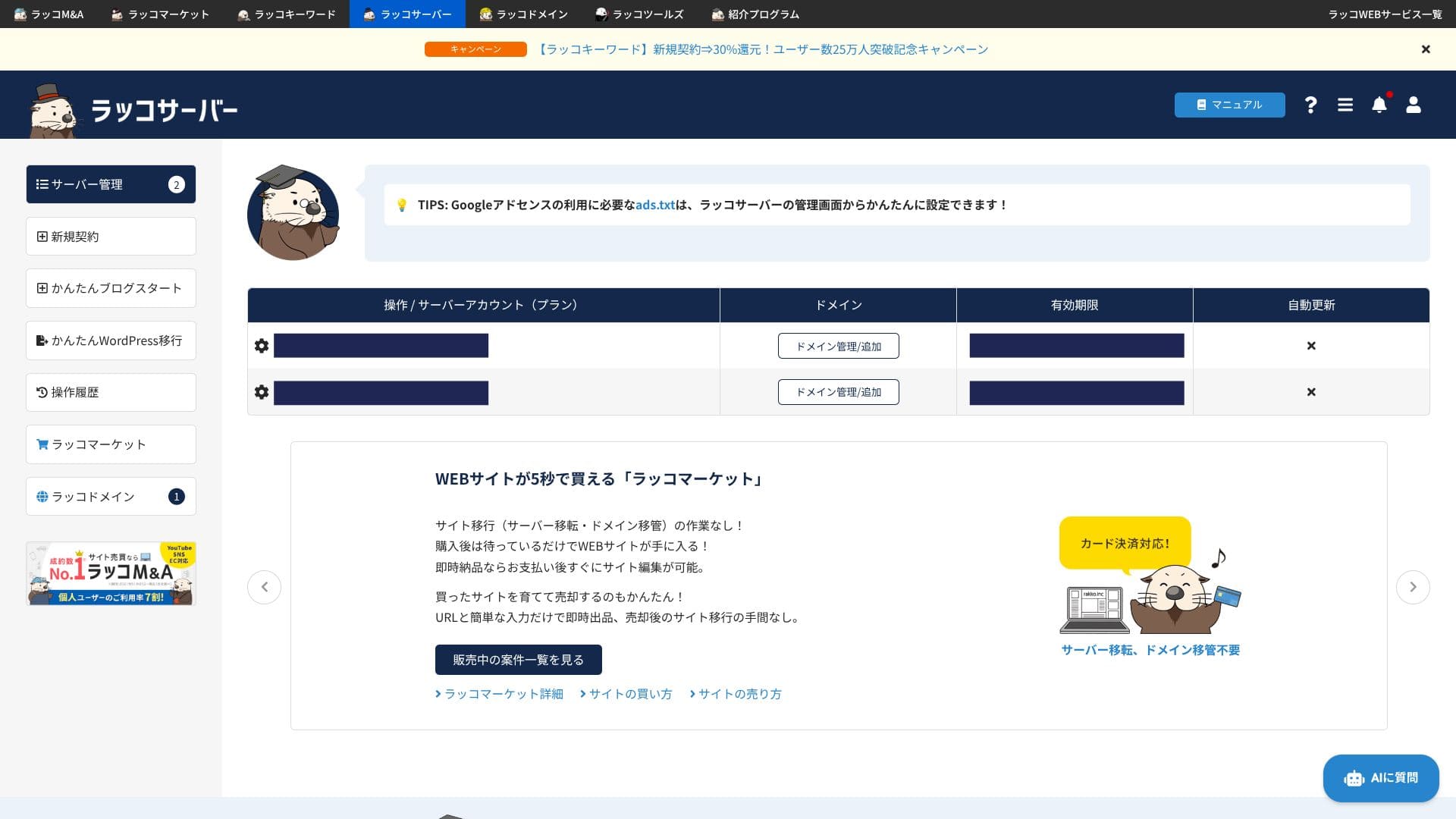Viewport: 1456px width, 819px height.
Task: Dismiss the campaign banner with X
Action: pos(1426,49)
